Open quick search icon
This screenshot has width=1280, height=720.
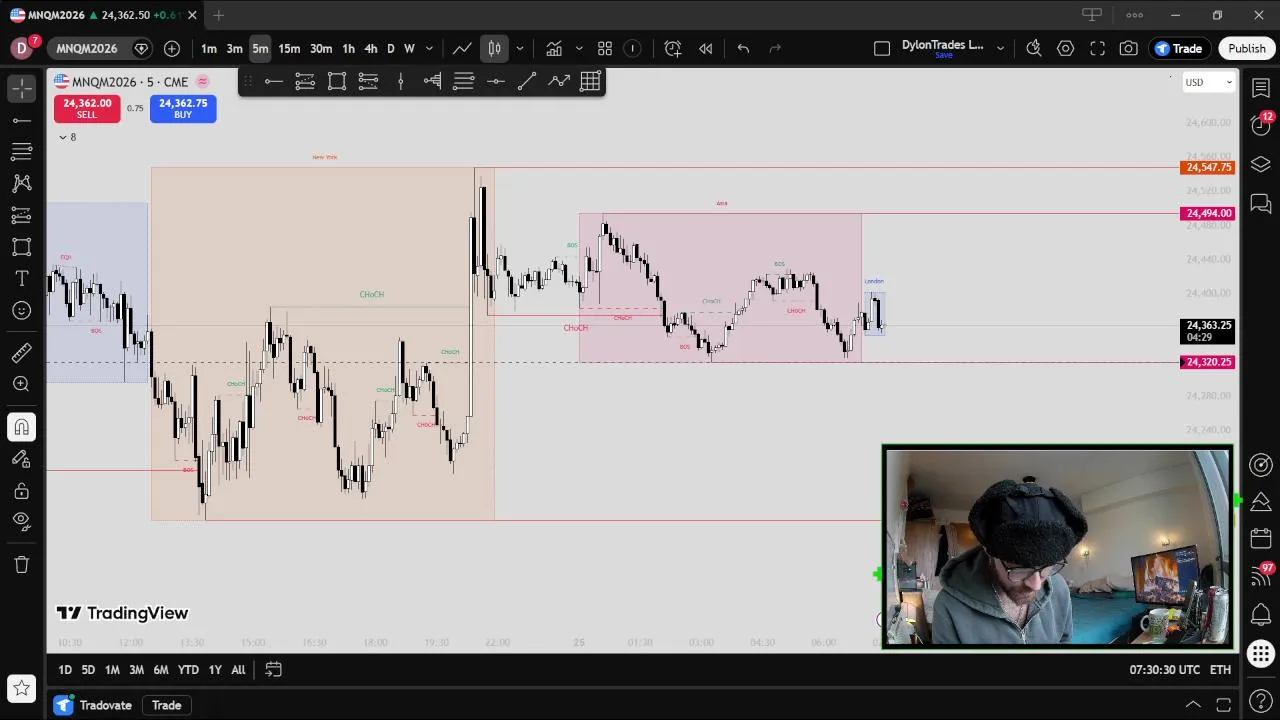pos(1034,48)
